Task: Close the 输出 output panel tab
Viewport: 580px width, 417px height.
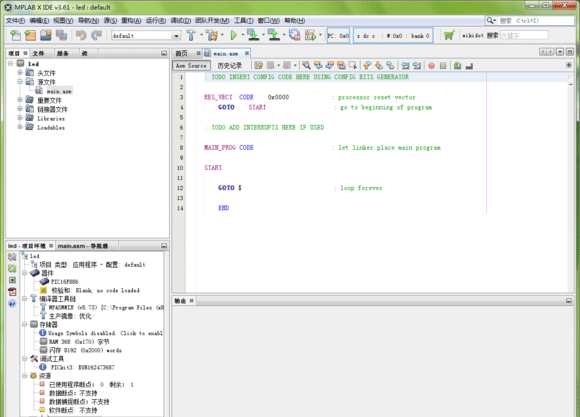Action: (x=192, y=301)
